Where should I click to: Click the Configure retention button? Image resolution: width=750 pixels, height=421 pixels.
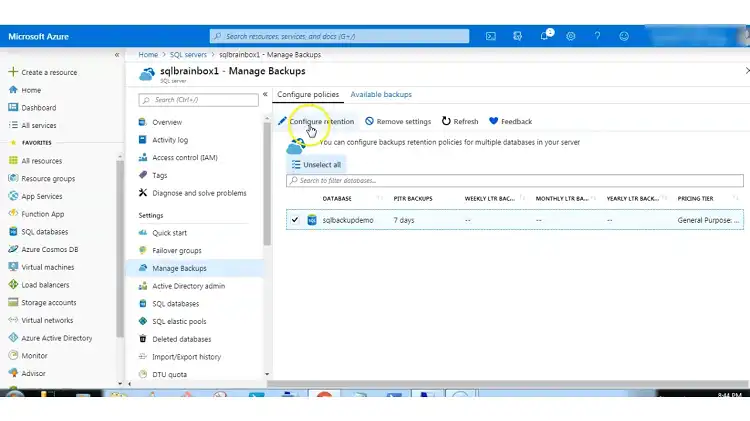tap(316, 121)
